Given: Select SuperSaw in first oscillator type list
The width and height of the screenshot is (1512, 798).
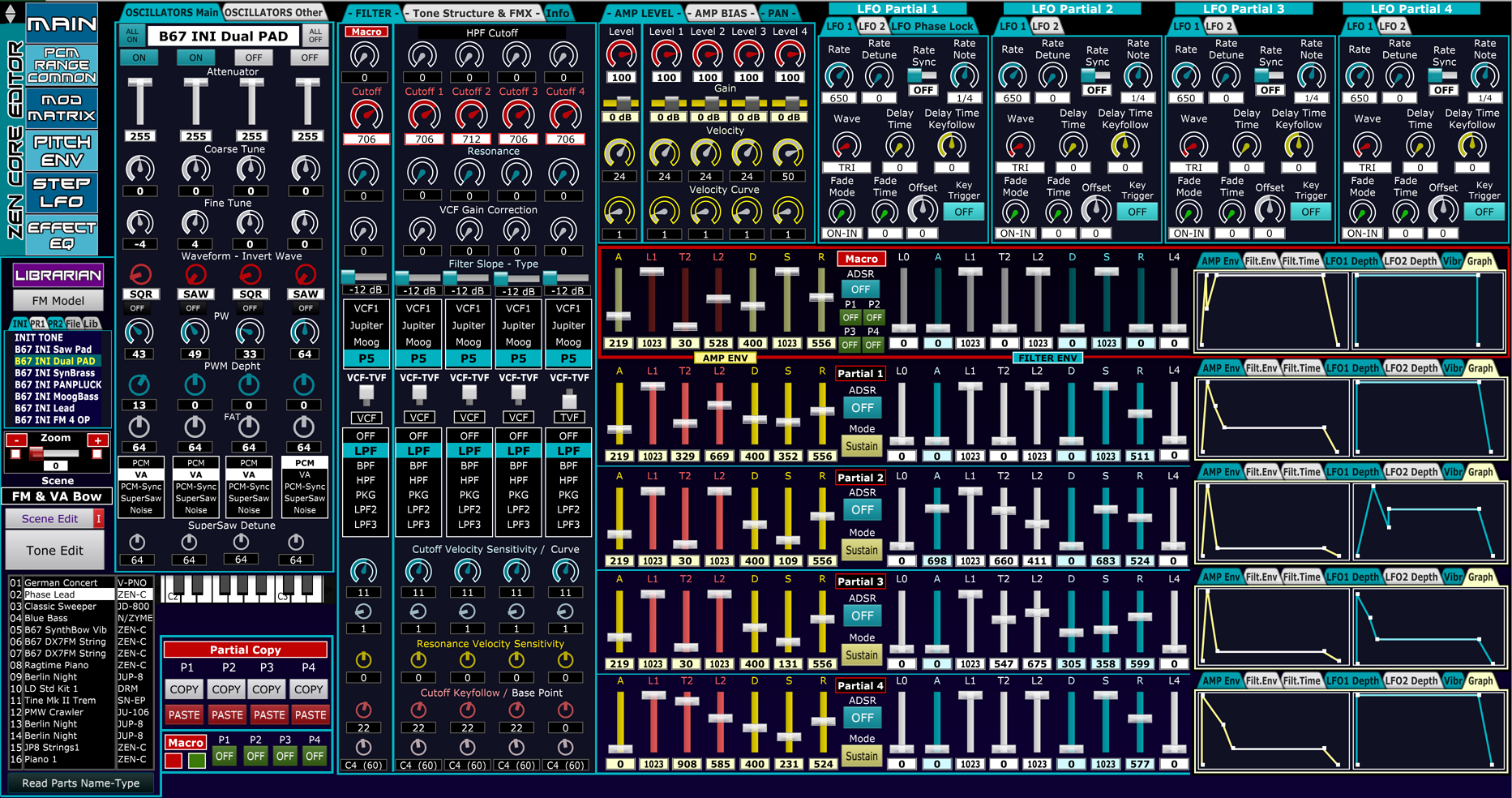Looking at the screenshot, I should [141, 499].
